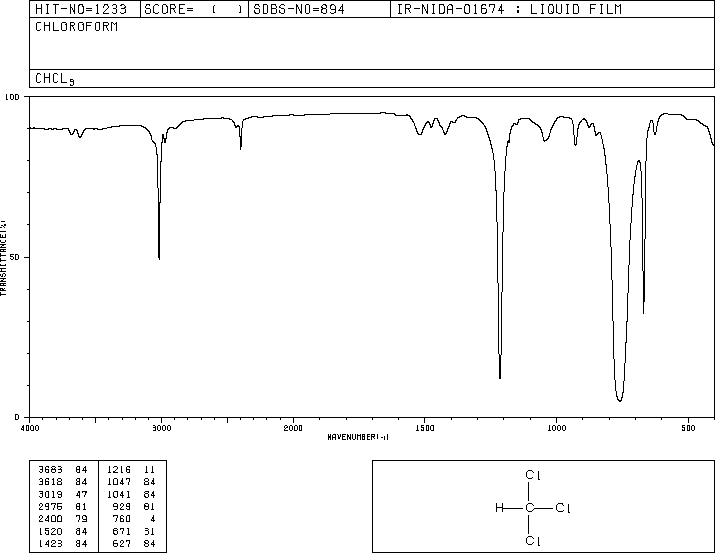The image size is (715, 553).
Task: Click the 760 peak table entry
Action: pyautogui.click(x=122, y=519)
